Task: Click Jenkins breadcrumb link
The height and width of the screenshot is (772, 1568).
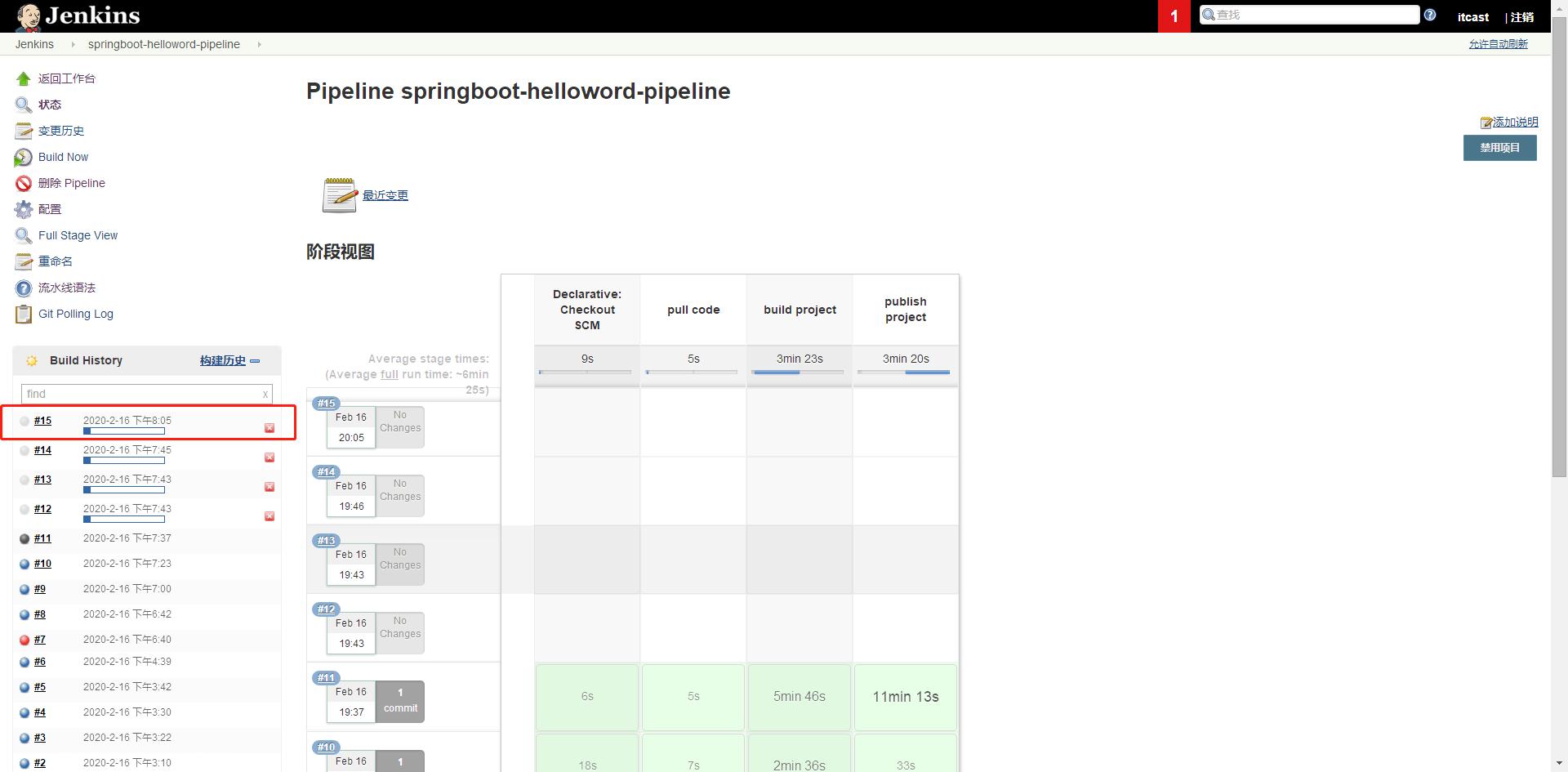Action: [34, 45]
